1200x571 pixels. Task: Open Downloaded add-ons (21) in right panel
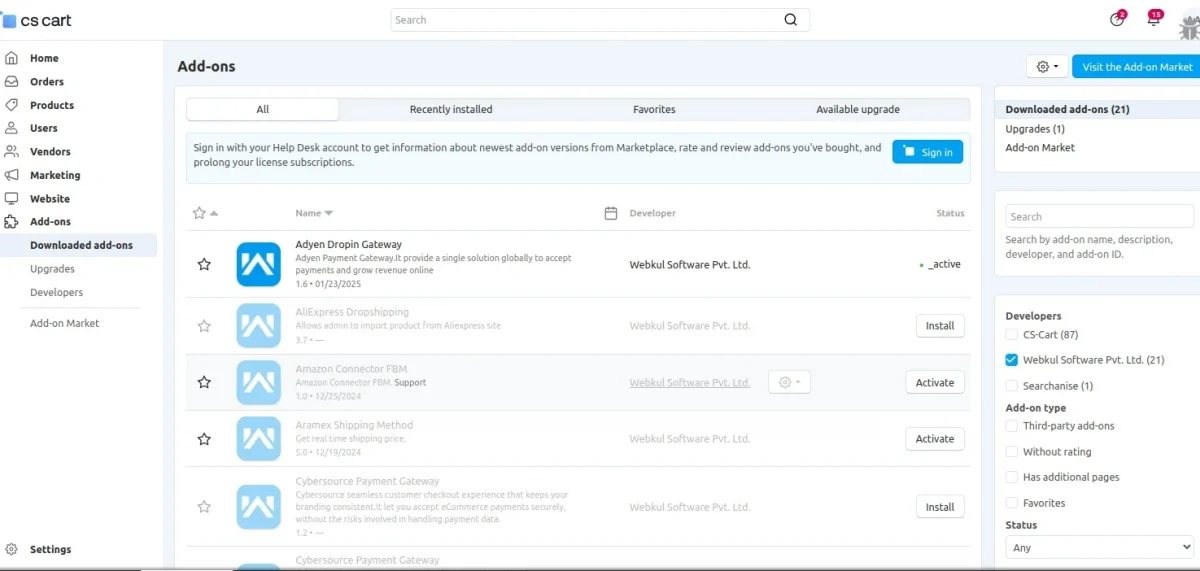[1067, 109]
